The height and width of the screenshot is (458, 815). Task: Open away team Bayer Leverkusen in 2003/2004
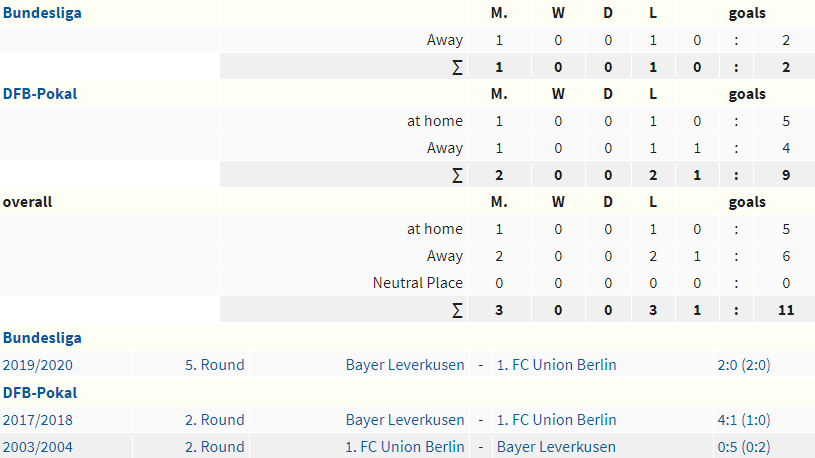pos(556,447)
